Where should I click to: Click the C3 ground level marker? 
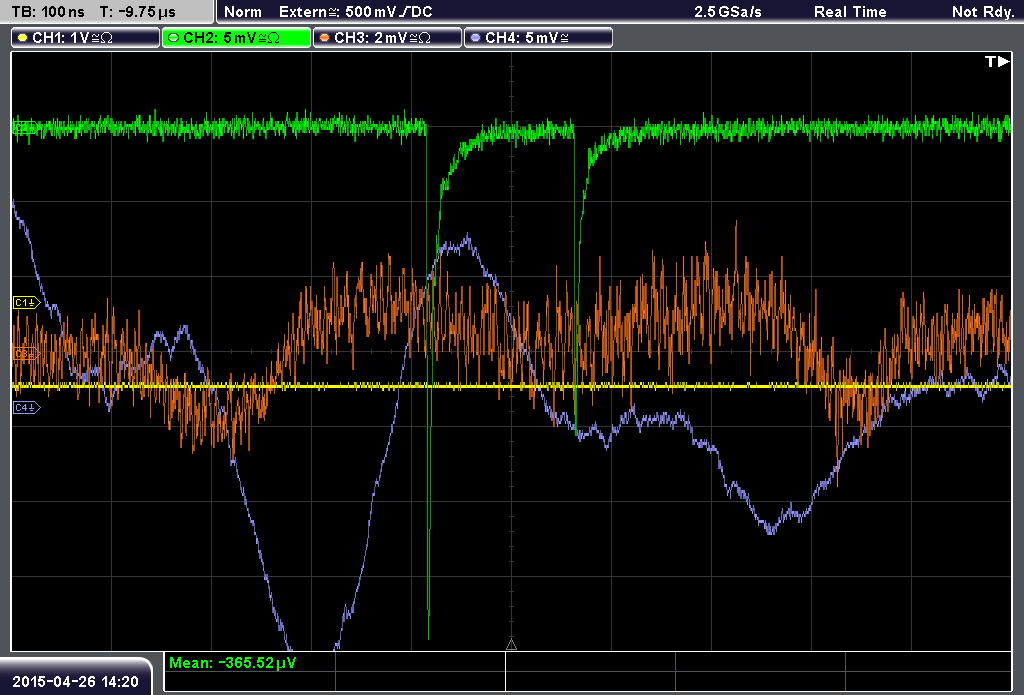click(27, 354)
